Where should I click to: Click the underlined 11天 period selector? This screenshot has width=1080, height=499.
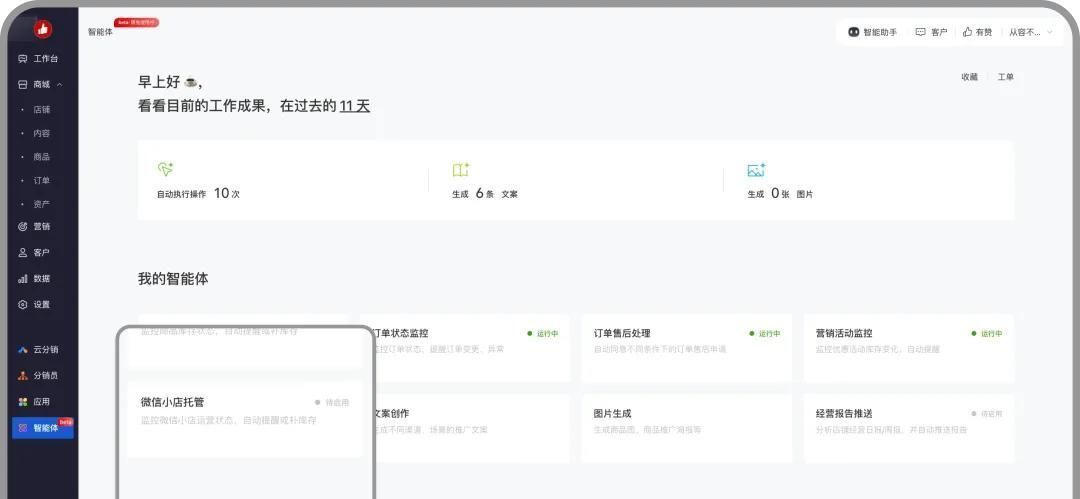(x=355, y=106)
